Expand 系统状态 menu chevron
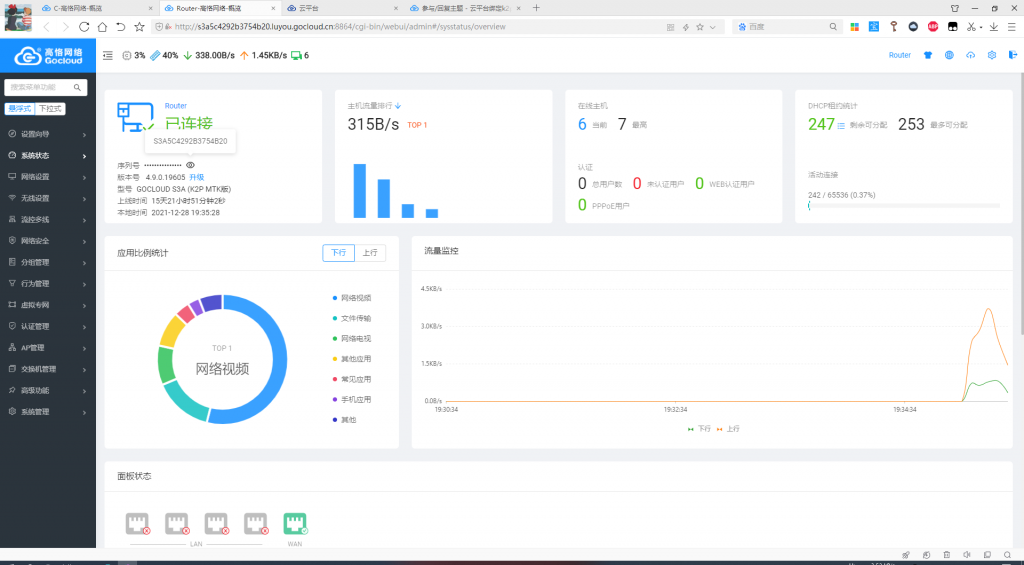 84,156
